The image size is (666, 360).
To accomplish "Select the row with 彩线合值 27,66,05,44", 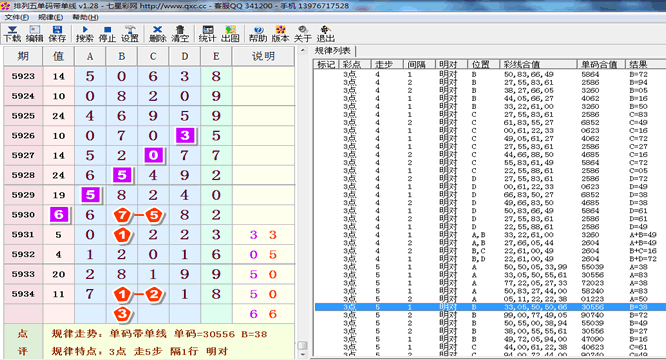I will (490, 243).
